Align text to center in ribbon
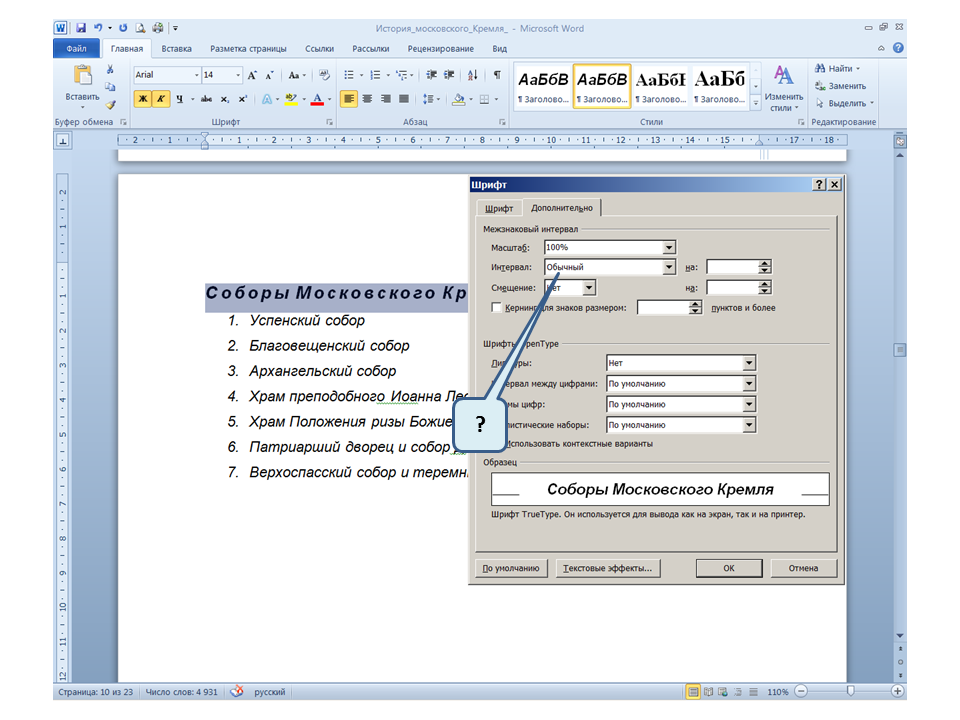 [x=367, y=99]
